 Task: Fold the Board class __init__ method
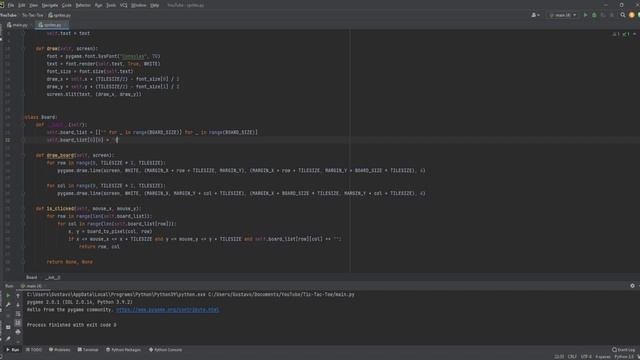[x=23, y=125]
